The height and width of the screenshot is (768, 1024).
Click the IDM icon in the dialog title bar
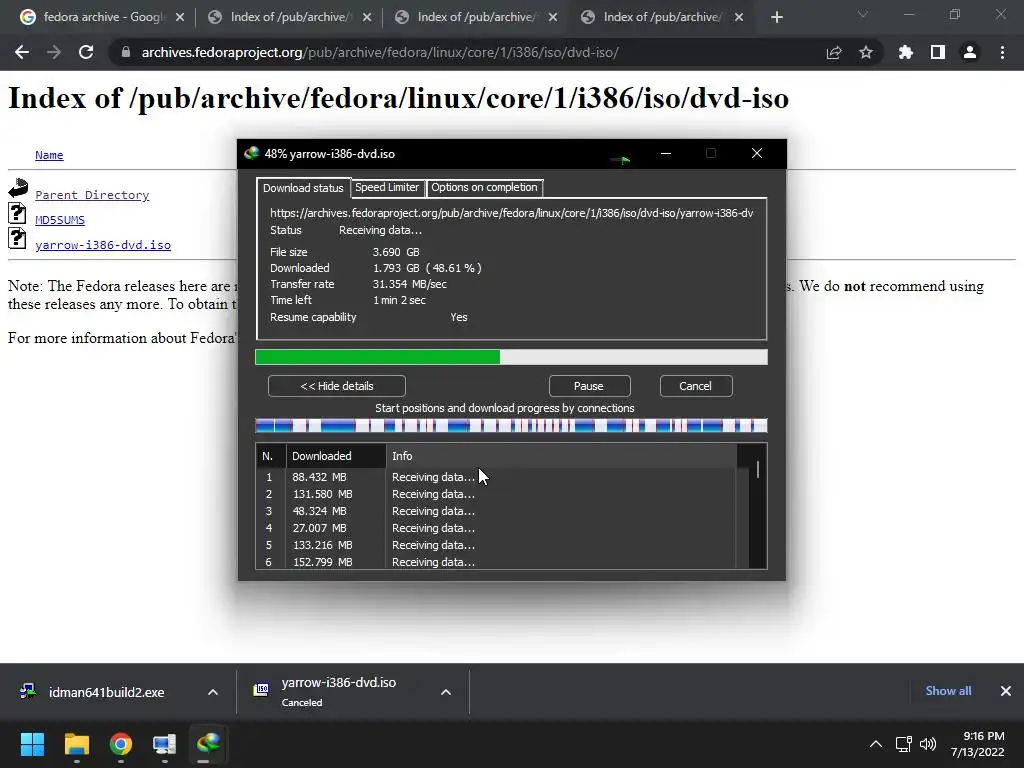[x=251, y=153]
